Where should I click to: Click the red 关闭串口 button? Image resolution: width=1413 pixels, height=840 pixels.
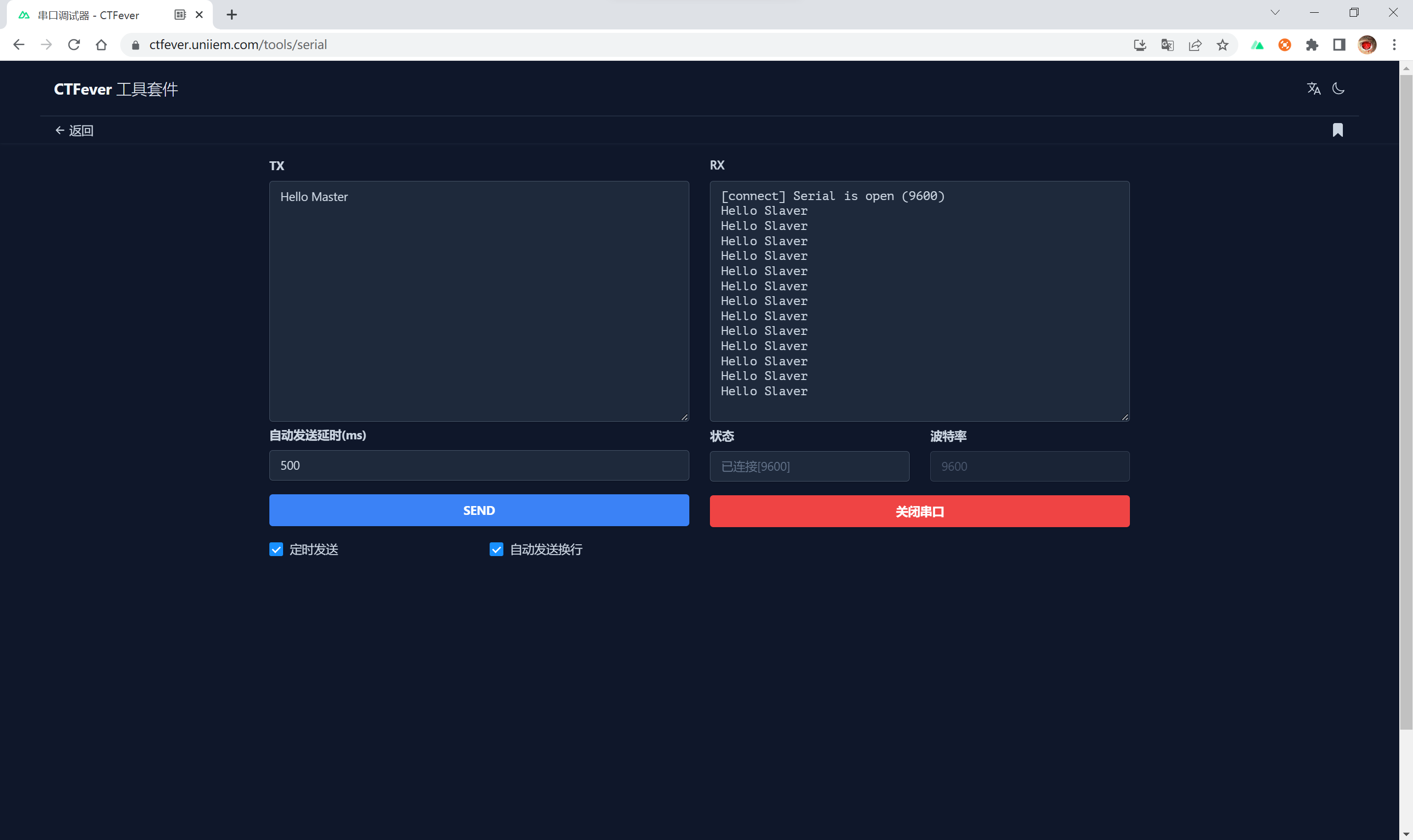(918, 510)
